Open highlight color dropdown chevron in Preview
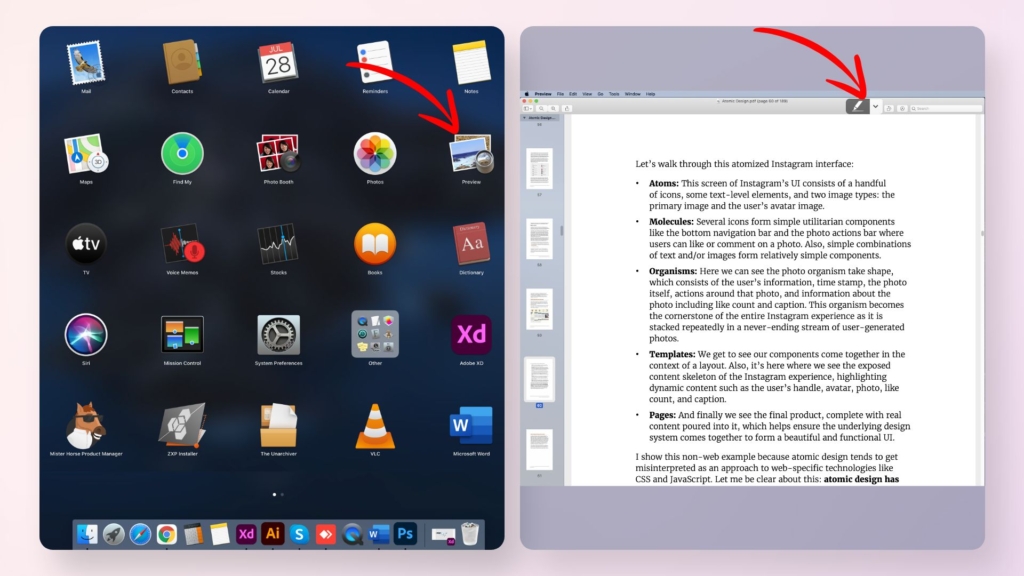 pos(876,106)
